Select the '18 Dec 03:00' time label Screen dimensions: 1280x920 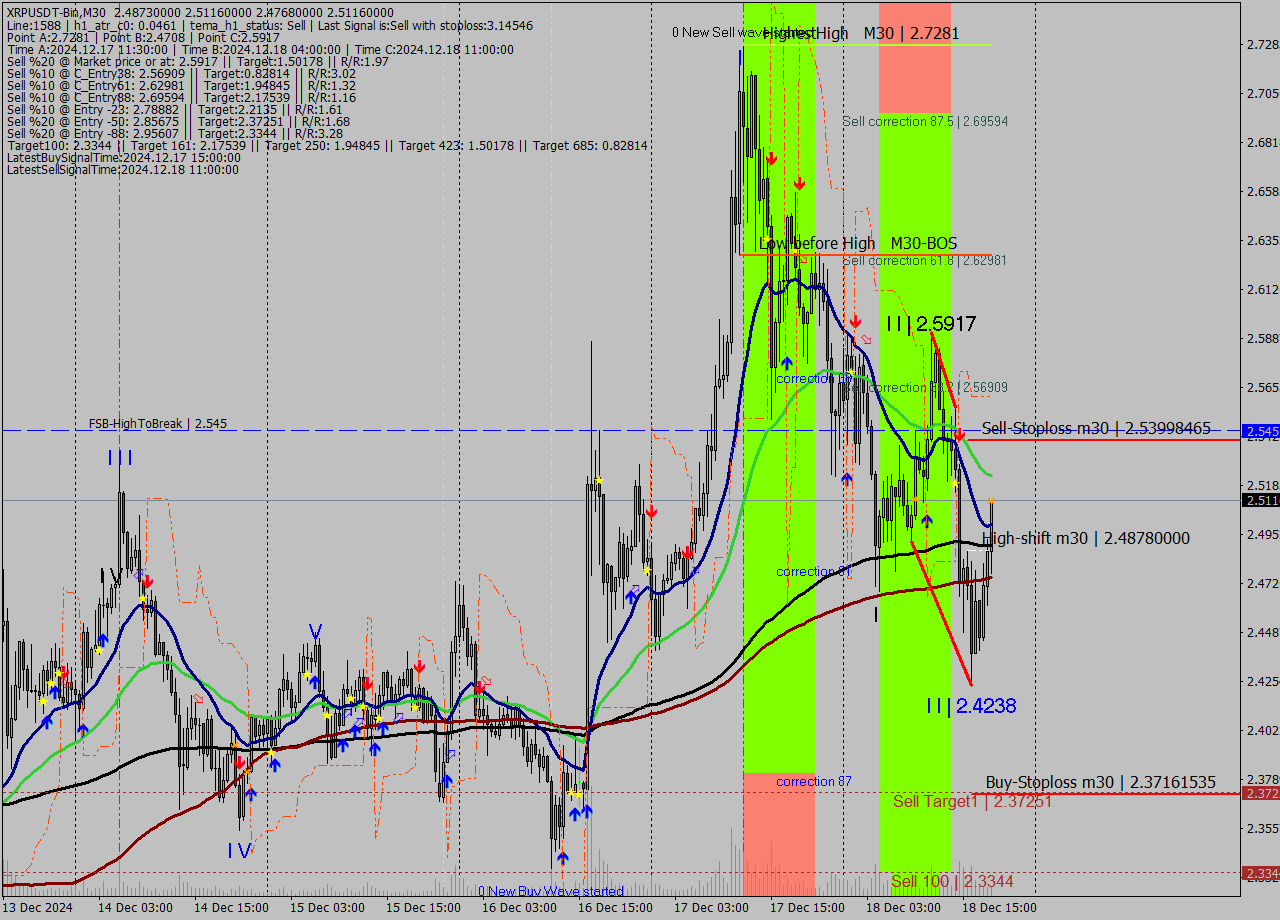pyautogui.click(x=903, y=908)
